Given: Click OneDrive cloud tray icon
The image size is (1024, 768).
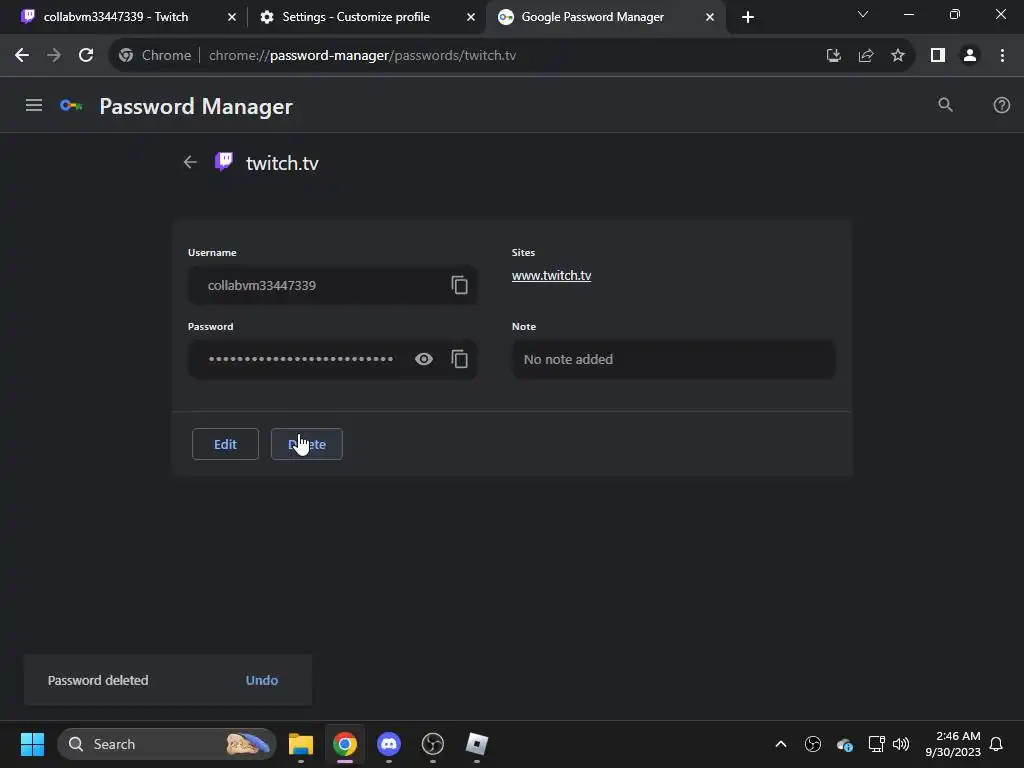Looking at the screenshot, I should pyautogui.click(x=844, y=744).
